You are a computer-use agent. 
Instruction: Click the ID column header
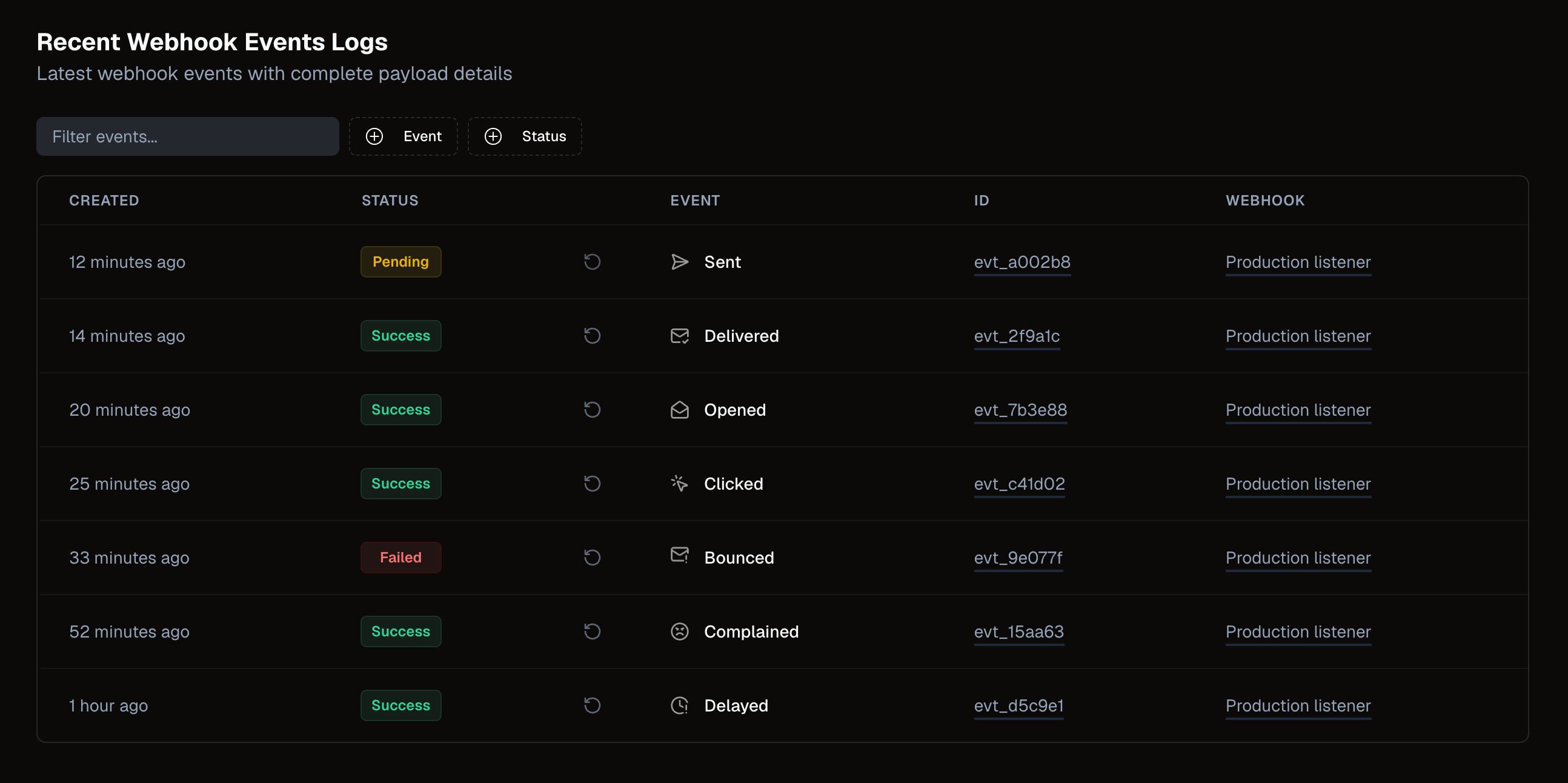(x=982, y=201)
